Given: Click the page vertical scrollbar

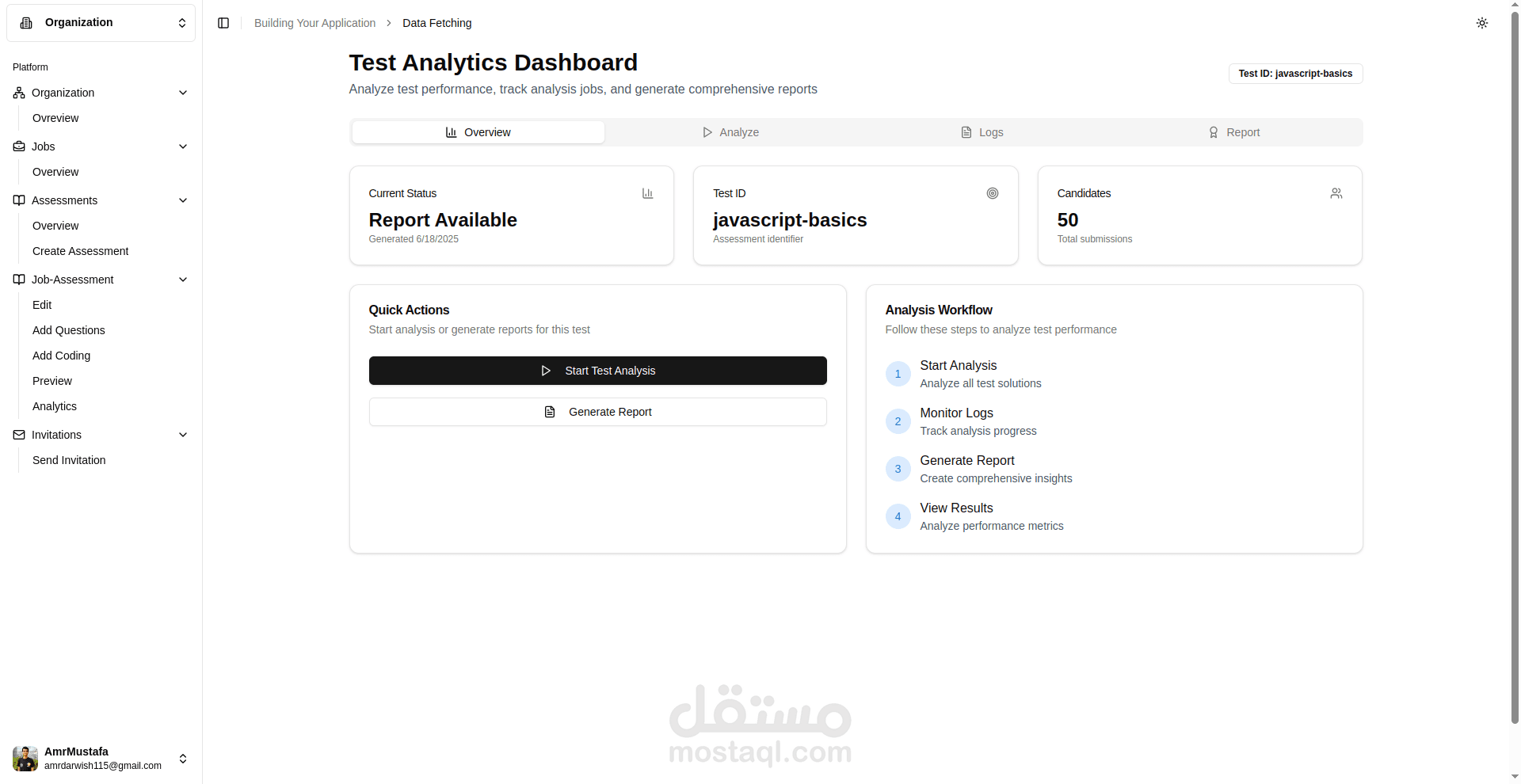Looking at the screenshot, I should coord(1515,368).
